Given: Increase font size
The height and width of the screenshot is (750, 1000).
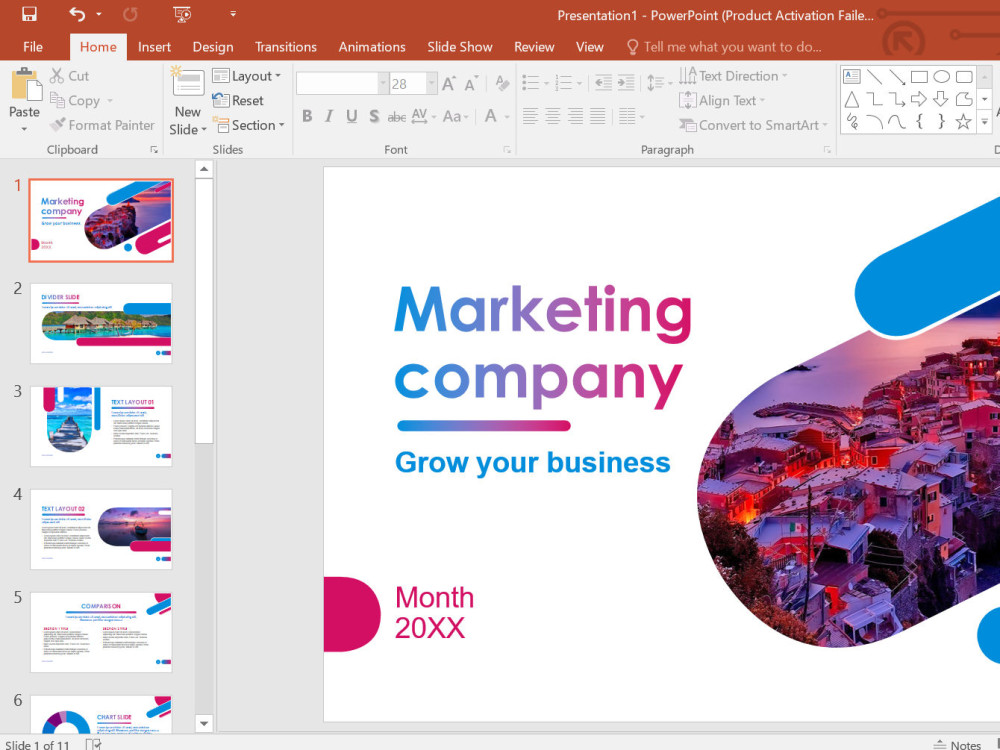Looking at the screenshot, I should [449, 84].
